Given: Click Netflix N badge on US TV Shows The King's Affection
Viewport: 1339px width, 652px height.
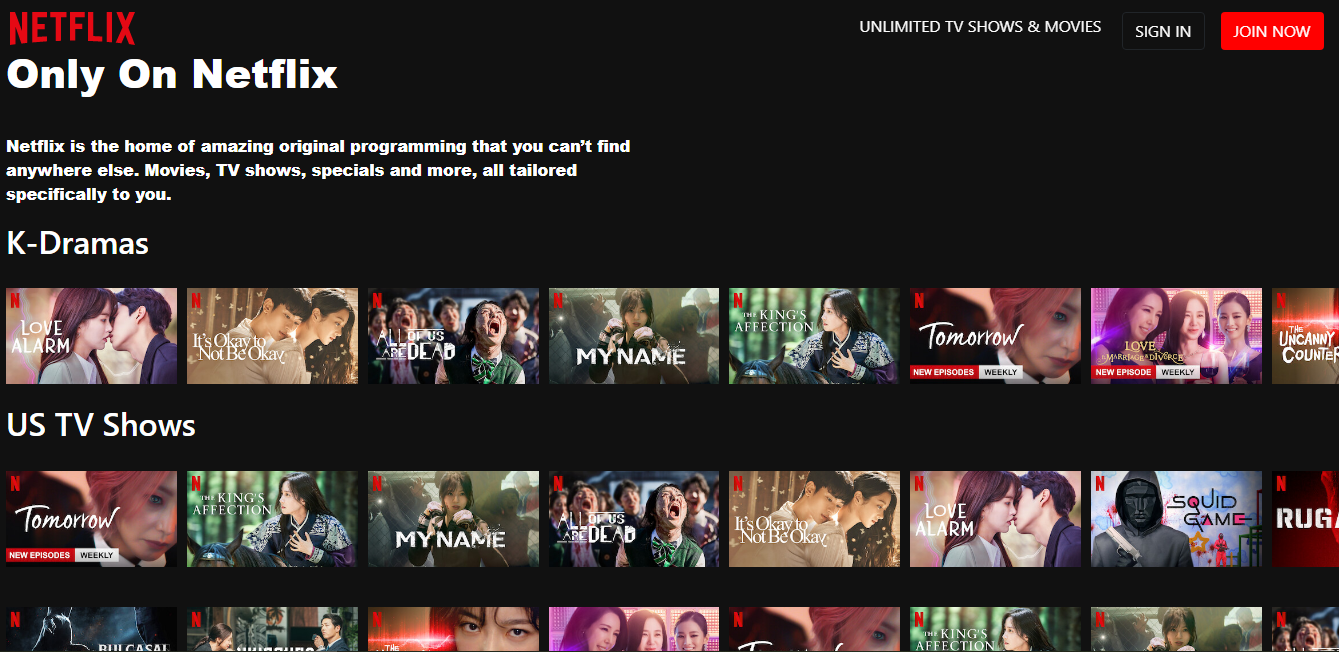Looking at the screenshot, I should [x=196, y=482].
